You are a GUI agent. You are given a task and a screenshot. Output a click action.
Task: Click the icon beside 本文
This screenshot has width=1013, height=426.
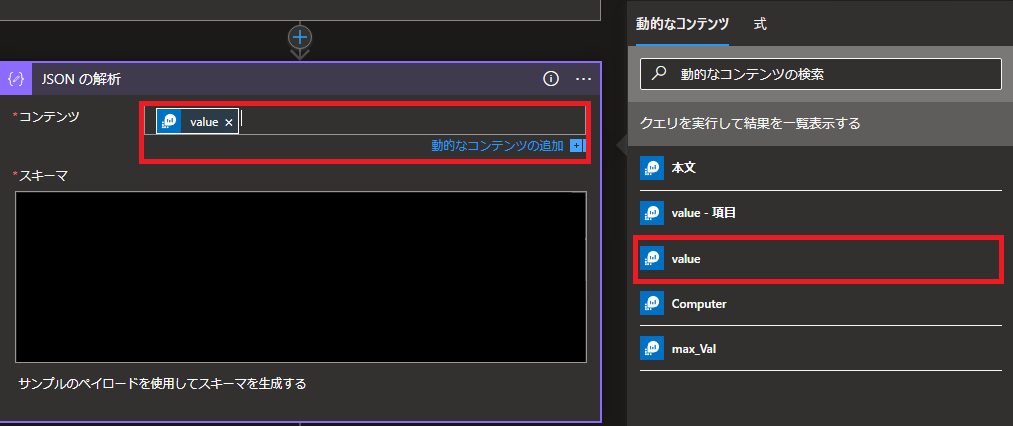(653, 168)
